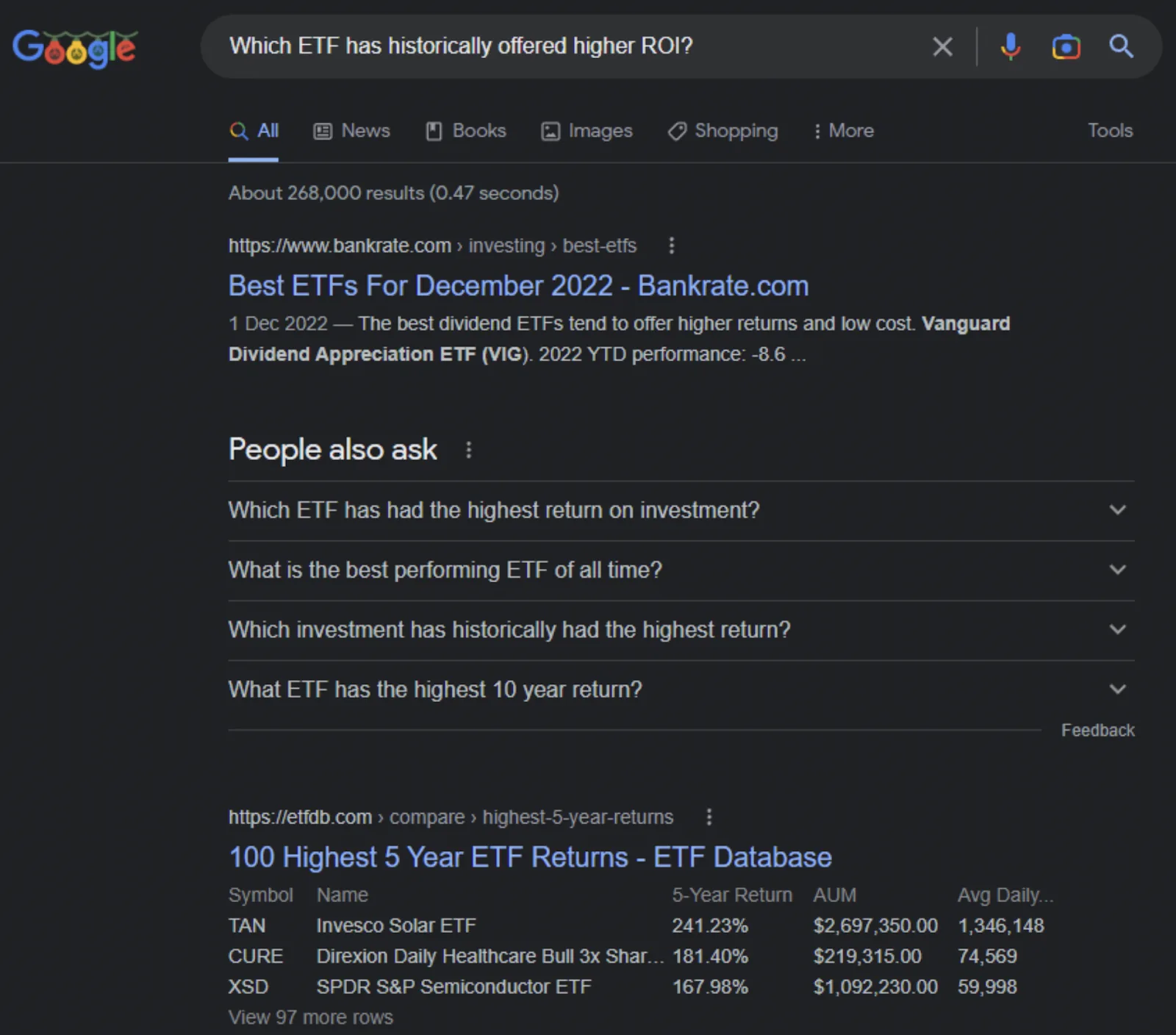Switch to the News tab
Image resolution: width=1176 pixels, height=1035 pixels.
[x=352, y=131]
